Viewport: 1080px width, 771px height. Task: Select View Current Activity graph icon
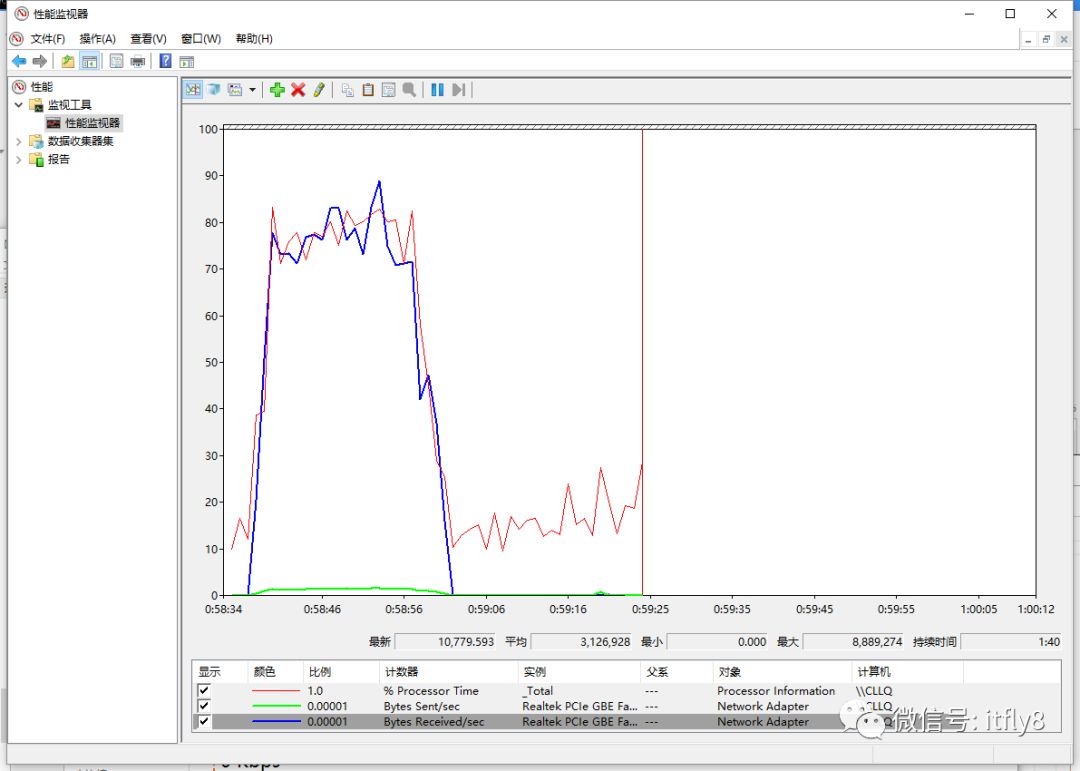click(x=193, y=90)
